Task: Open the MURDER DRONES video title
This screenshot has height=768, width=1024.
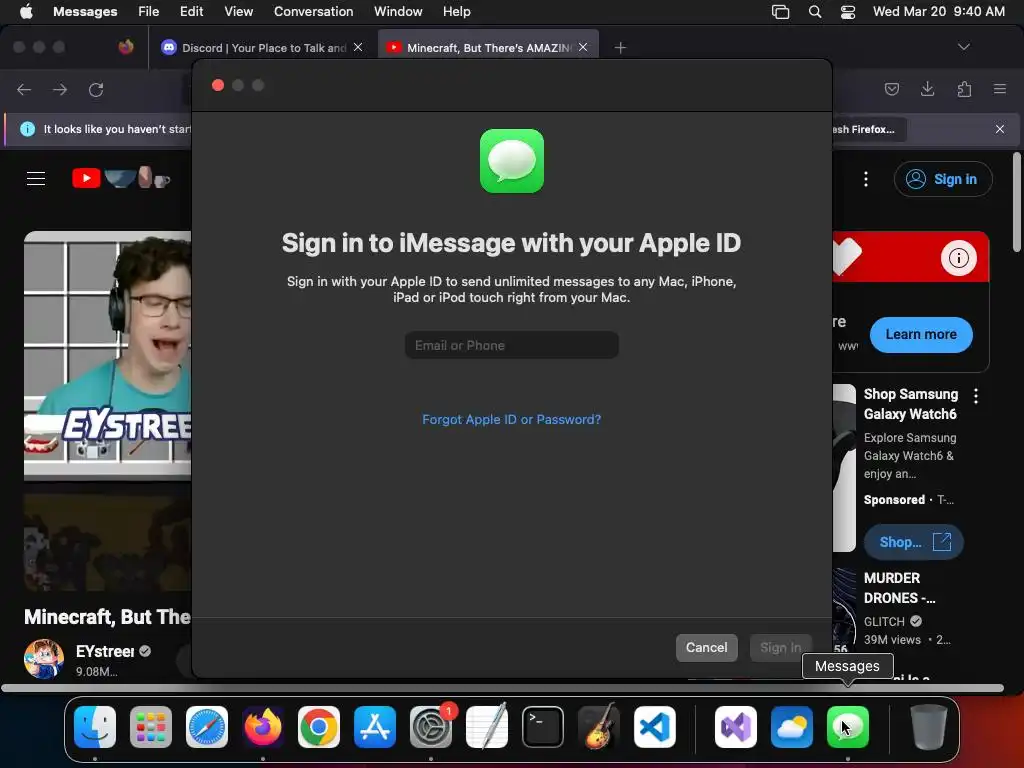Action: coord(899,588)
